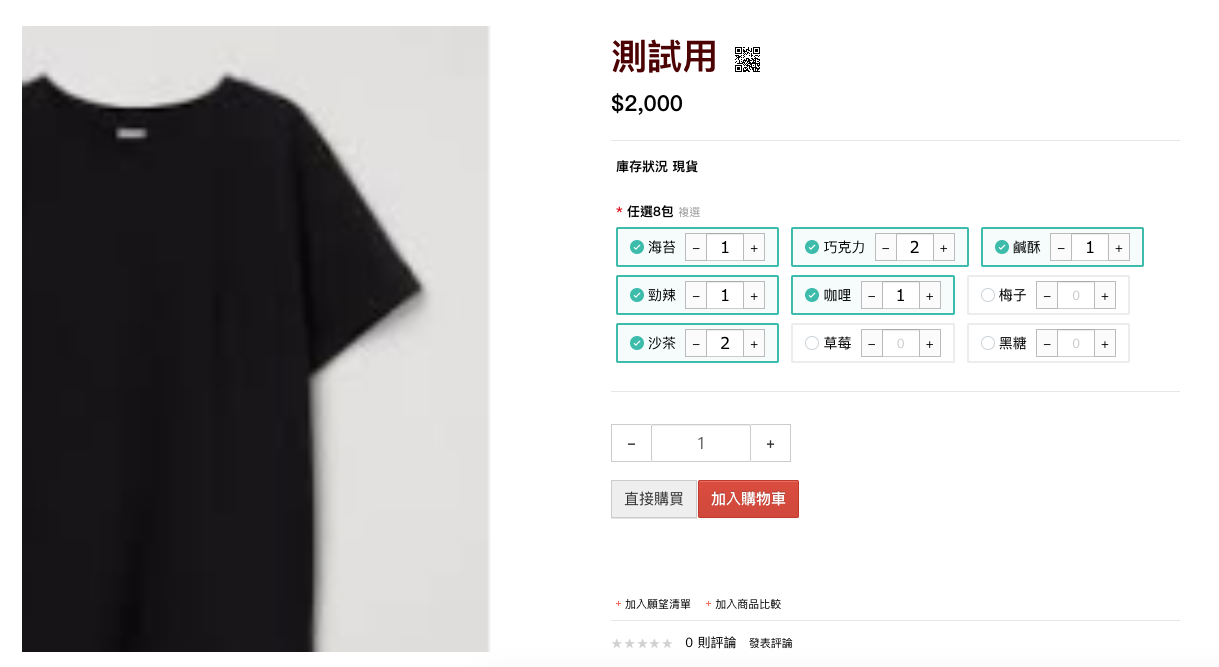Increase 鹹酥 quantity with plus icon
Viewport: 1219px width, 667px height.
[x=1119, y=247]
